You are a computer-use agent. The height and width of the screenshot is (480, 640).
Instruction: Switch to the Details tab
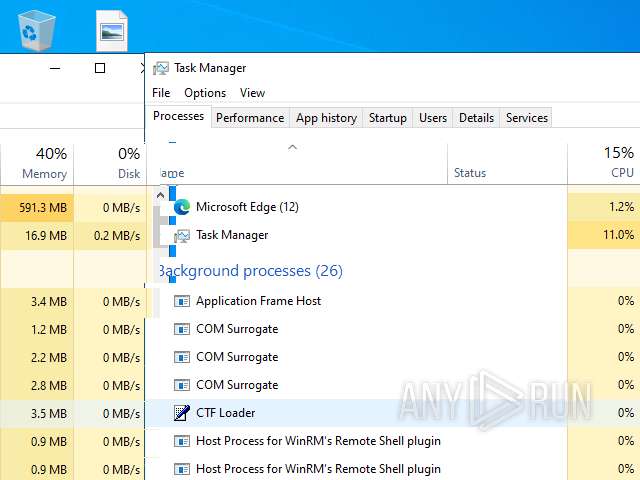(476, 118)
